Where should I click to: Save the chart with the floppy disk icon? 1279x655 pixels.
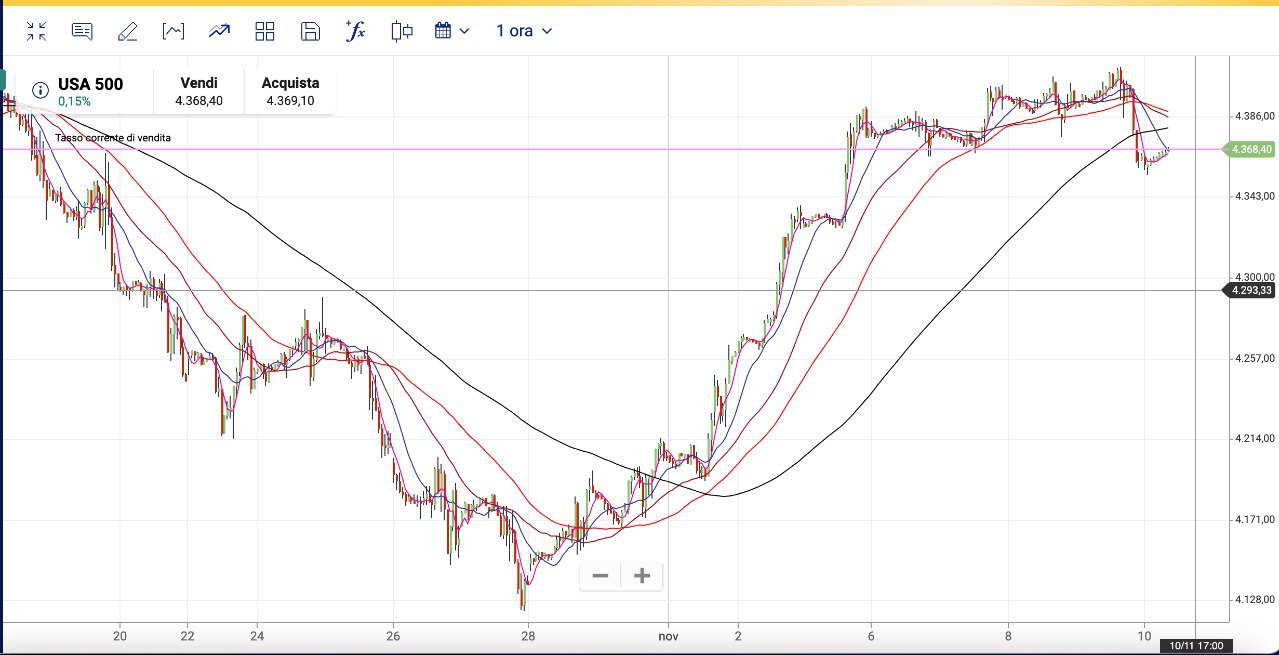[x=310, y=31]
